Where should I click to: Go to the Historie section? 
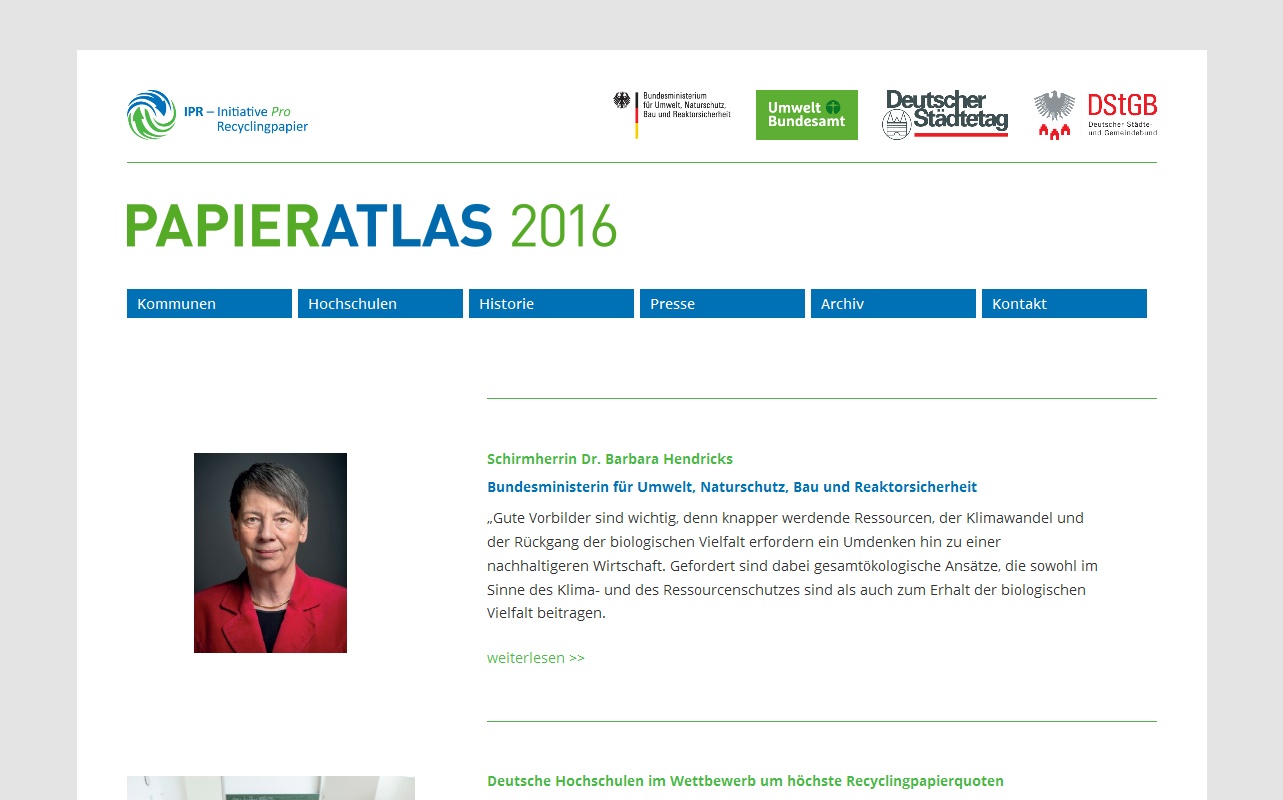(x=551, y=304)
